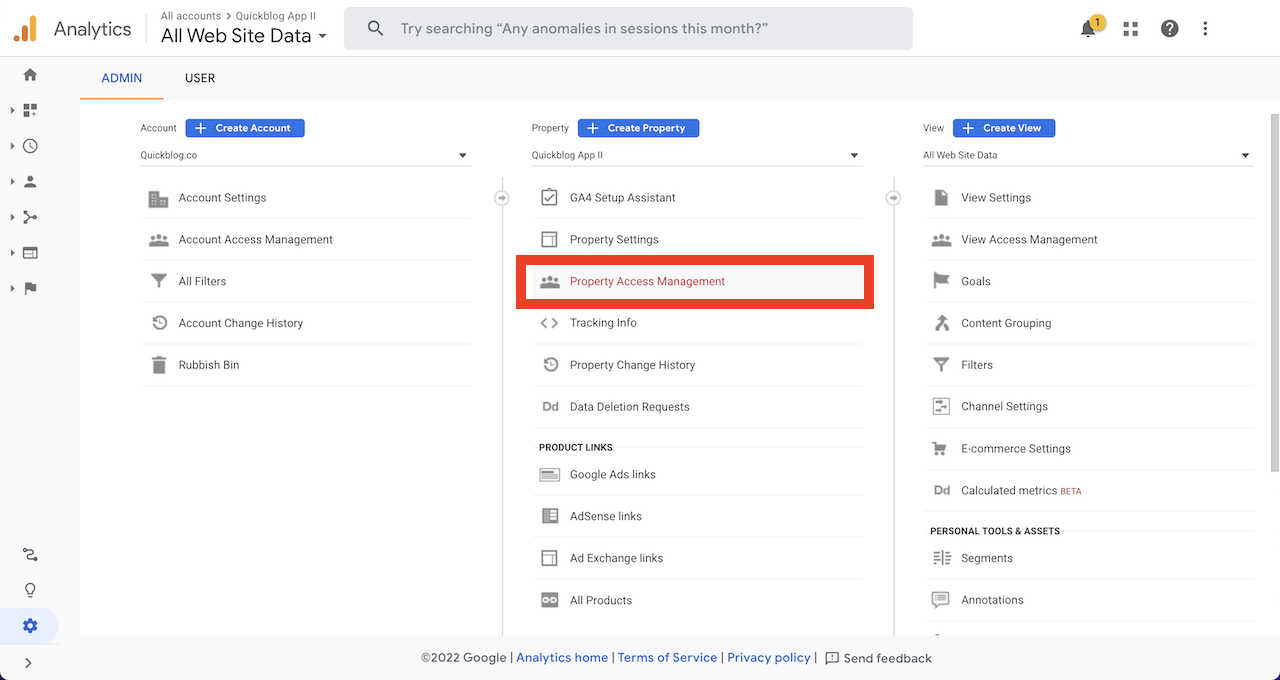1280x680 pixels.
Task: Open Audience person icon in sidebar
Action: [30, 182]
